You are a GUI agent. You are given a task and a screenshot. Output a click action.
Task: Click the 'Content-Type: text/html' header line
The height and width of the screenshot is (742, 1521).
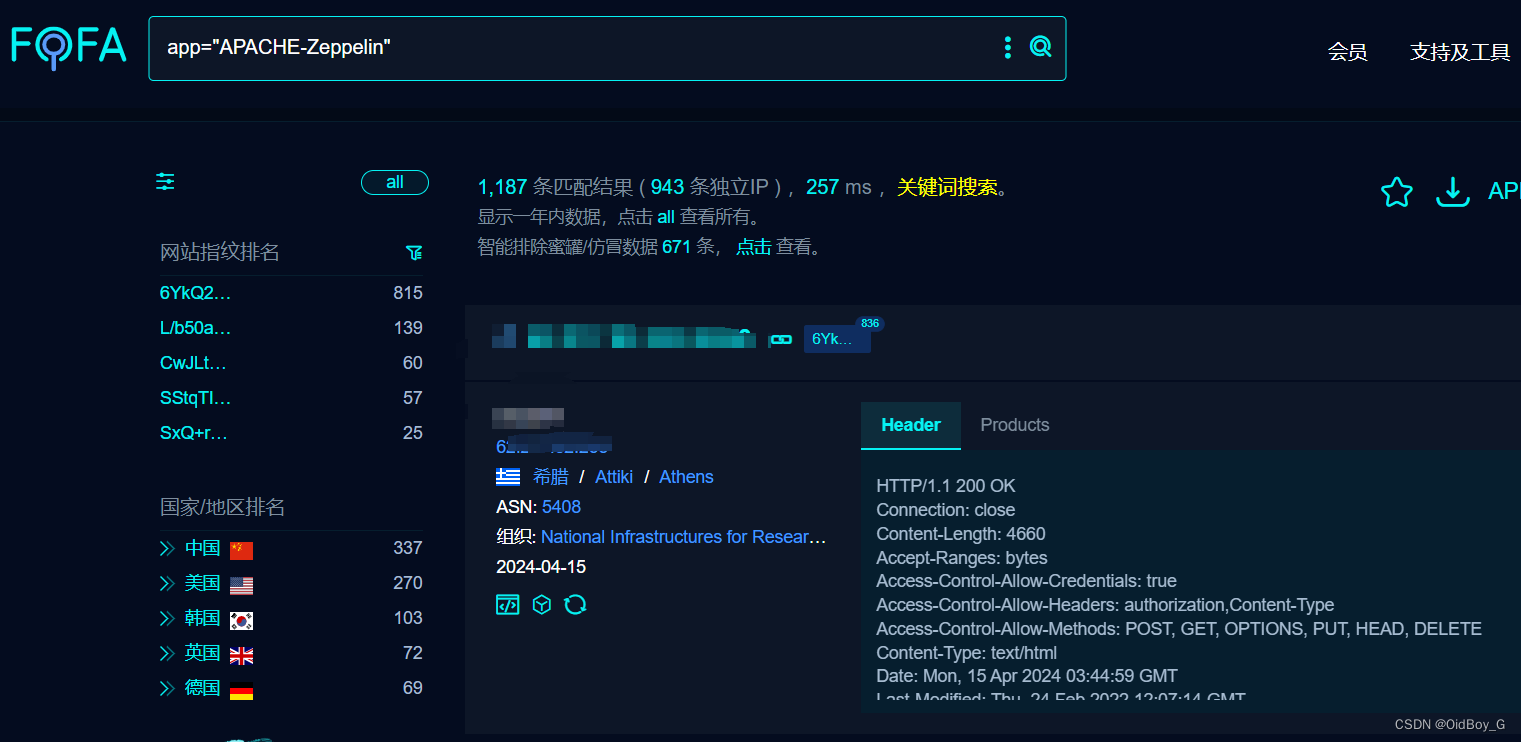(966, 653)
